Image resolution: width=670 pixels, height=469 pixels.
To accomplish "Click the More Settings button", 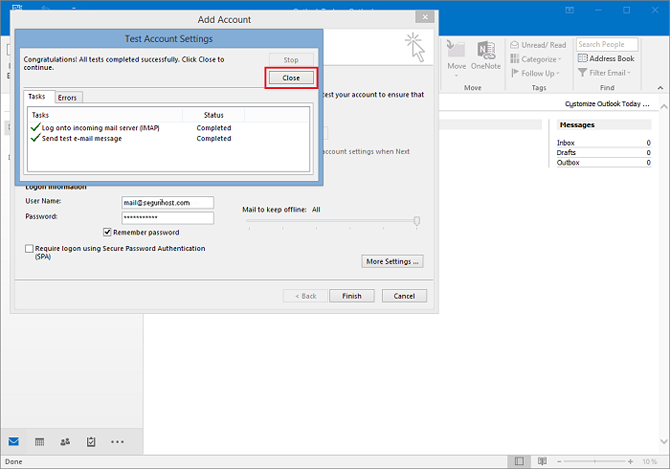I will click(393, 261).
